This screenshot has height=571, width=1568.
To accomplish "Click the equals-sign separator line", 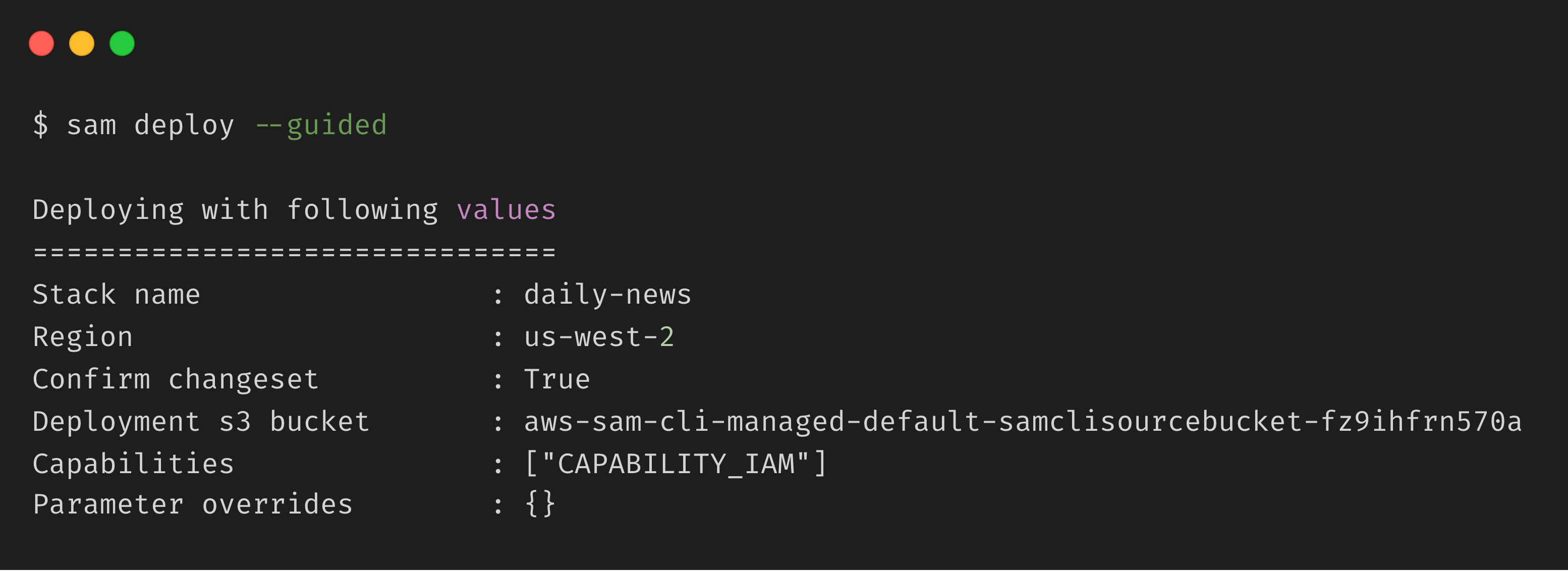I will click(295, 252).
